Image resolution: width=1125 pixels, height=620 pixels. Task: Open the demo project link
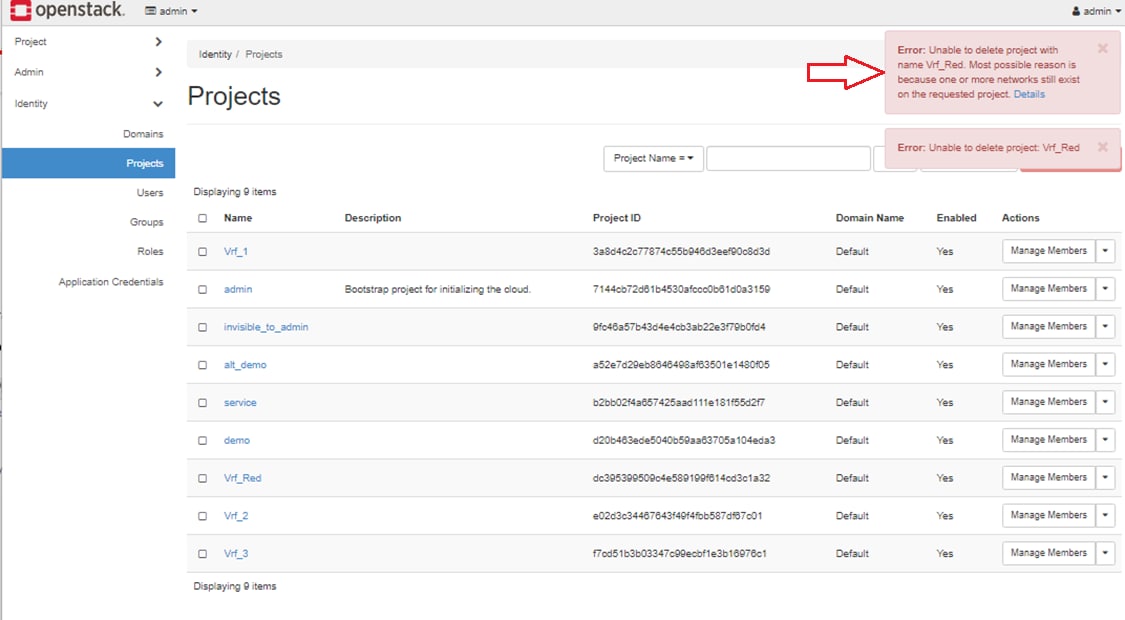tap(237, 441)
